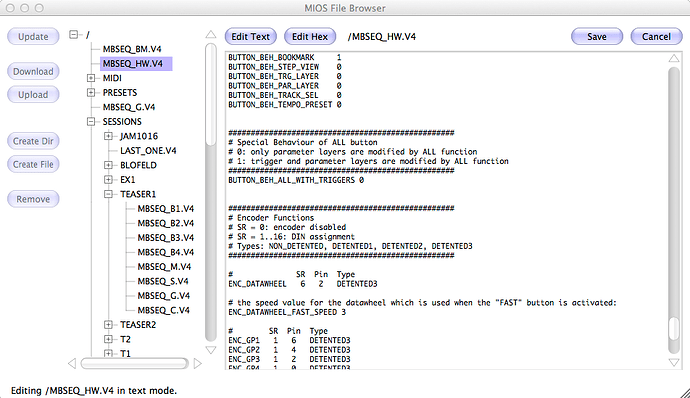Image resolution: width=690 pixels, height=398 pixels.
Task: Collapse the SESSIONS folder
Action: tap(91, 122)
